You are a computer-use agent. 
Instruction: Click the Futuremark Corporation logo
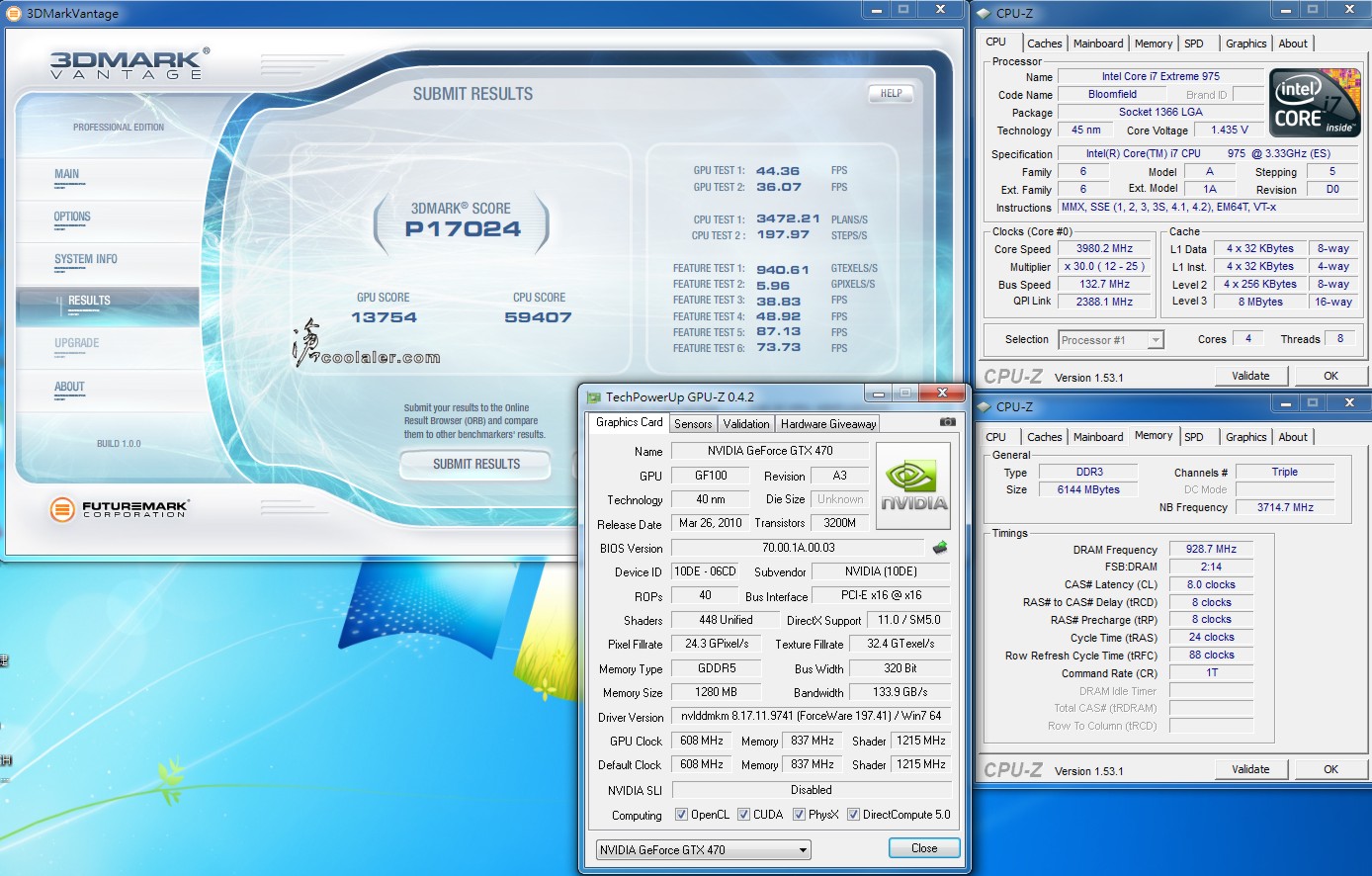coord(119,509)
